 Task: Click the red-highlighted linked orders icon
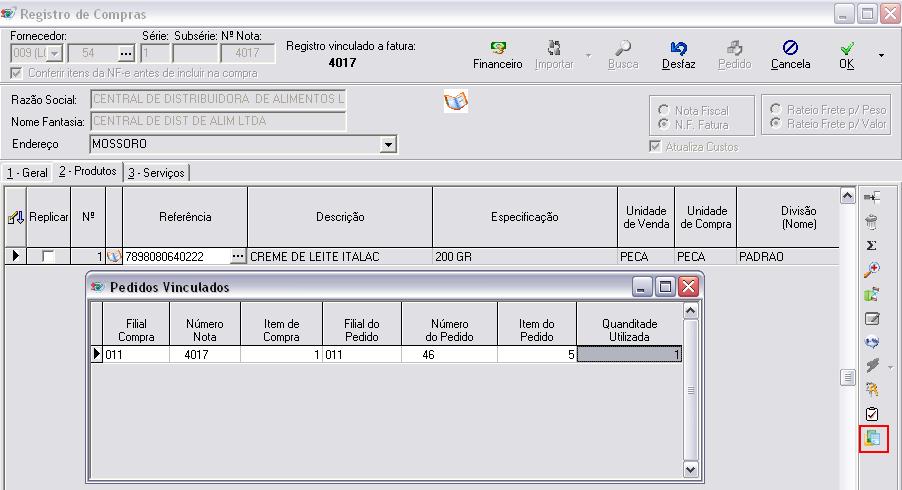(x=873, y=438)
